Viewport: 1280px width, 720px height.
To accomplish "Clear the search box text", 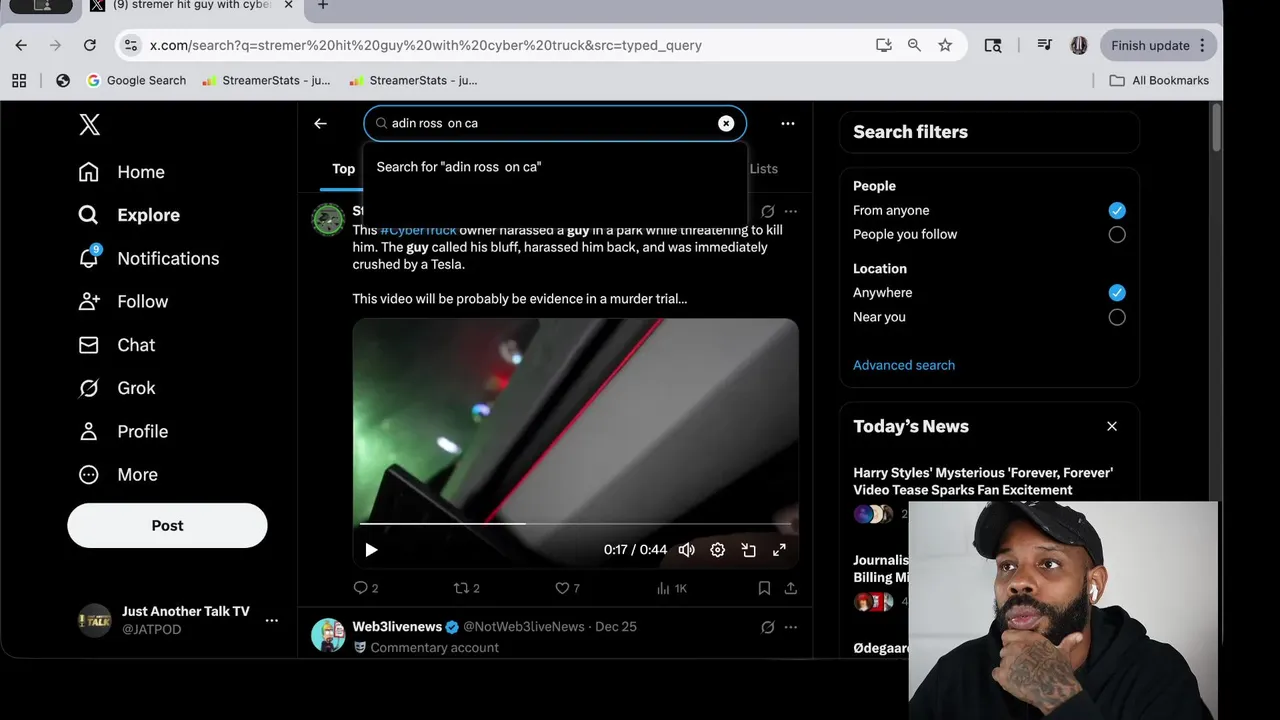I will pyautogui.click(x=726, y=123).
